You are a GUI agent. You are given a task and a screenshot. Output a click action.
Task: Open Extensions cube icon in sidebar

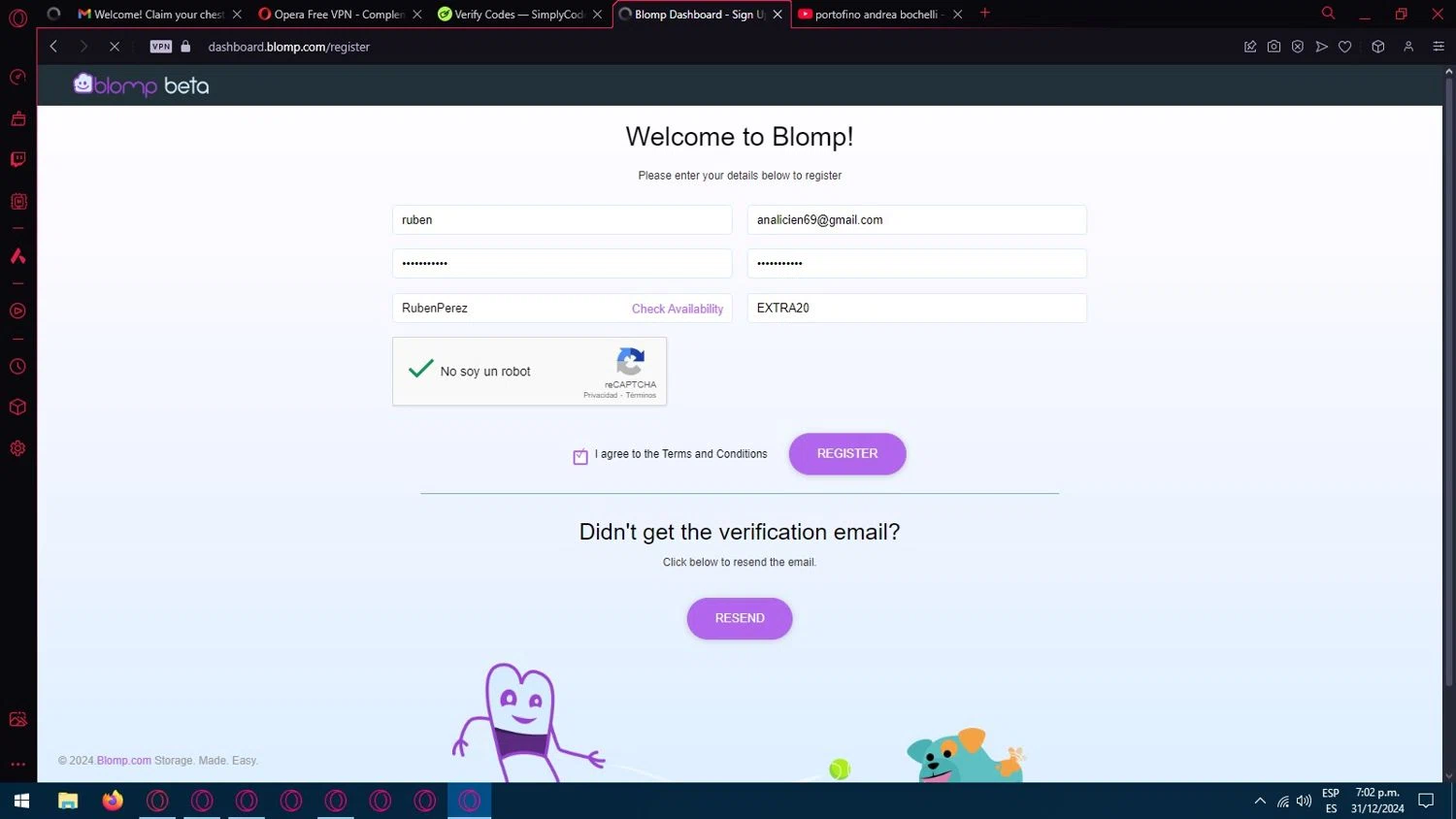[x=17, y=408]
